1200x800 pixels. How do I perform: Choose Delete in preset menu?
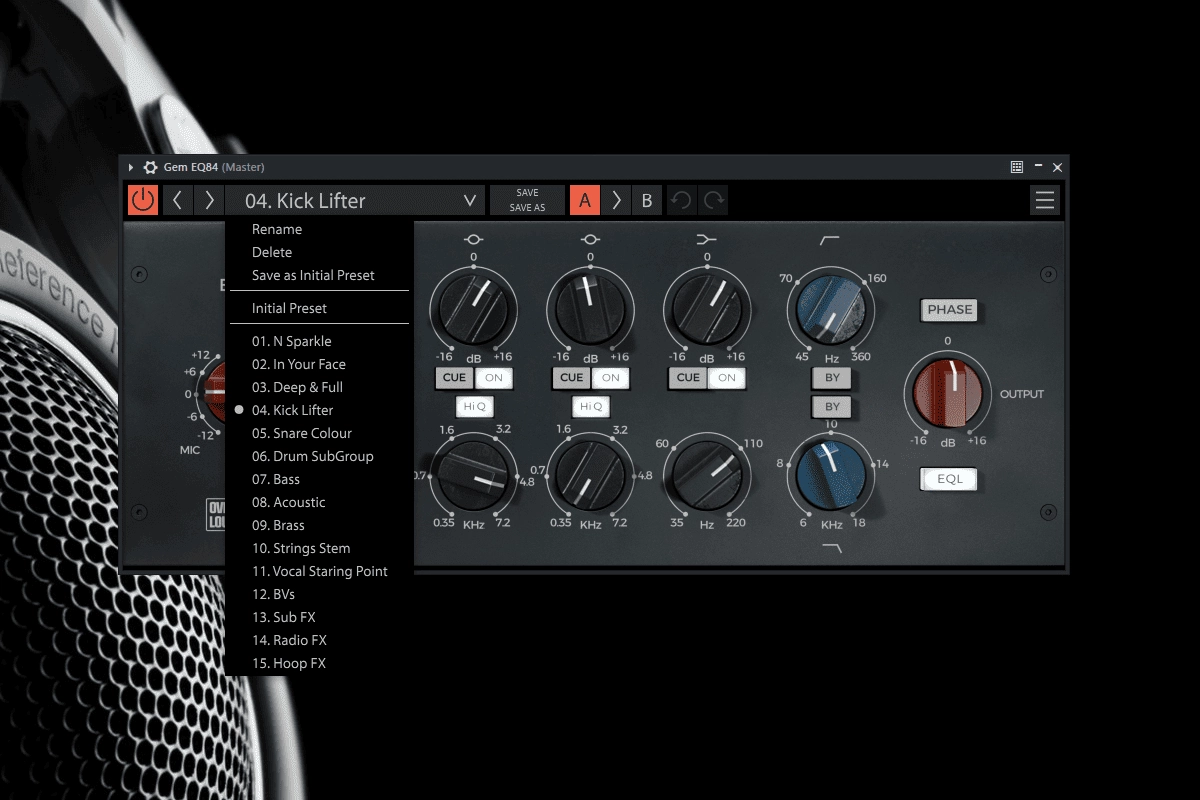(x=272, y=252)
